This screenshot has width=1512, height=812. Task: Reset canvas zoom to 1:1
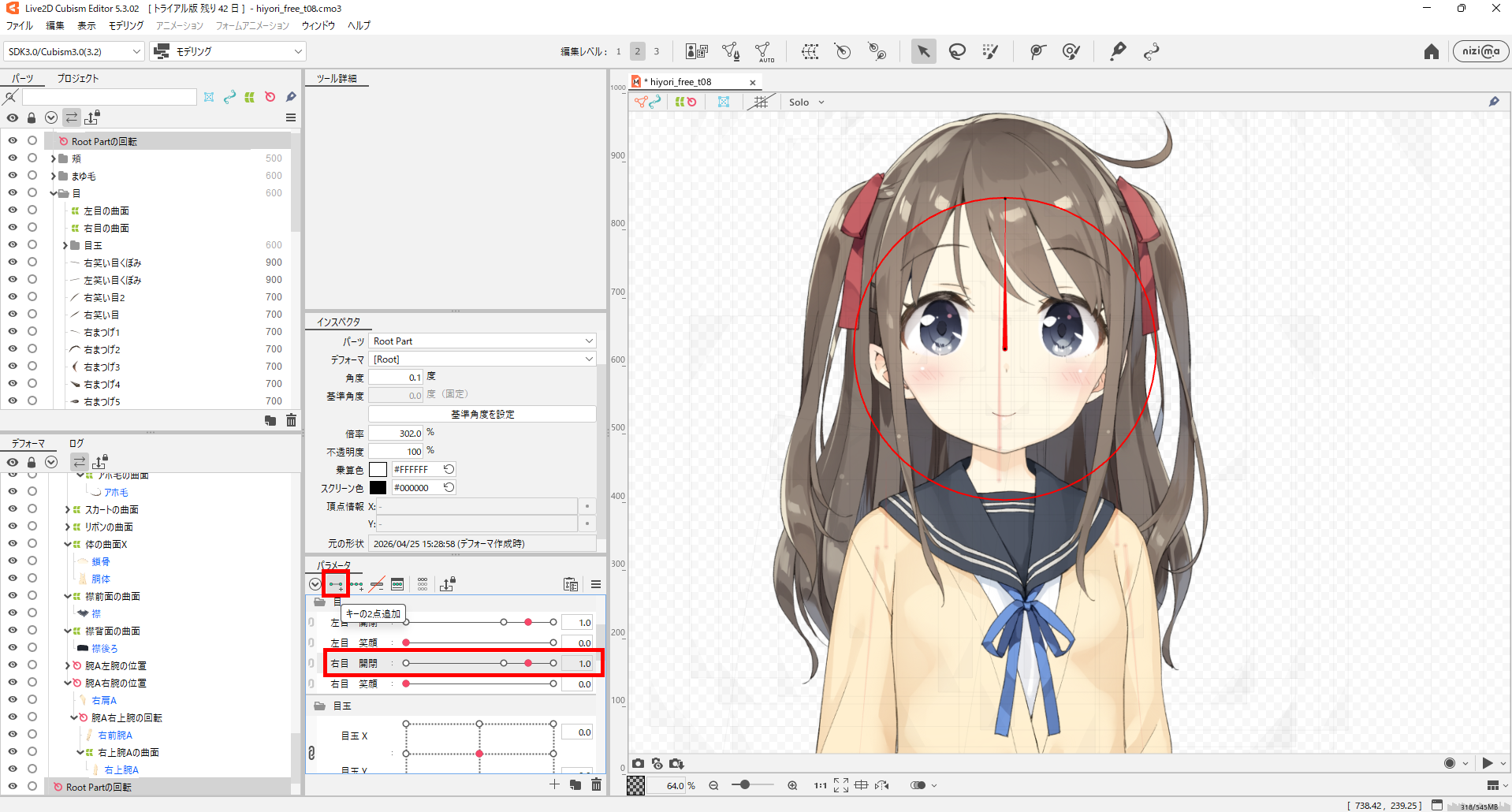[821, 785]
